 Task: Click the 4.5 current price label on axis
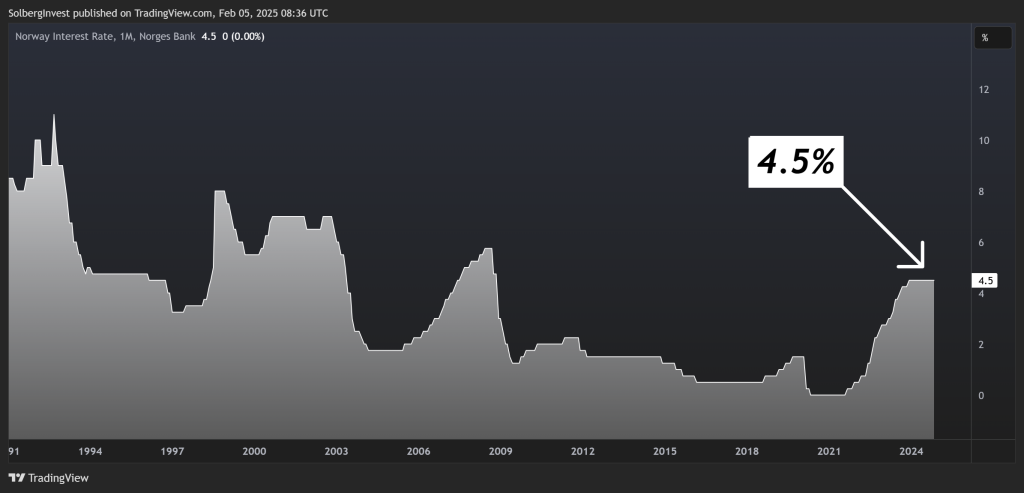coord(984,281)
